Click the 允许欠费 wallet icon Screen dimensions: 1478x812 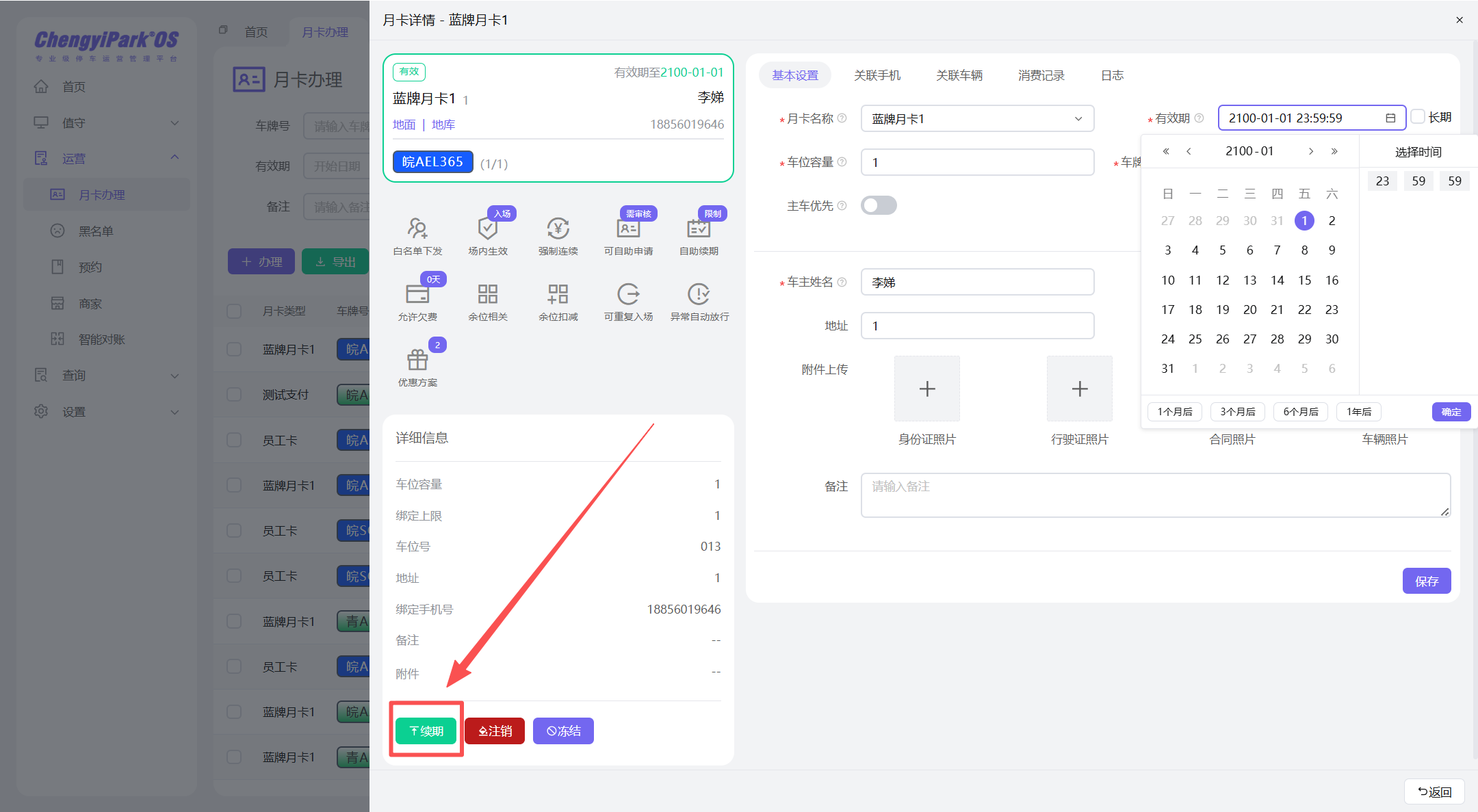tap(417, 294)
